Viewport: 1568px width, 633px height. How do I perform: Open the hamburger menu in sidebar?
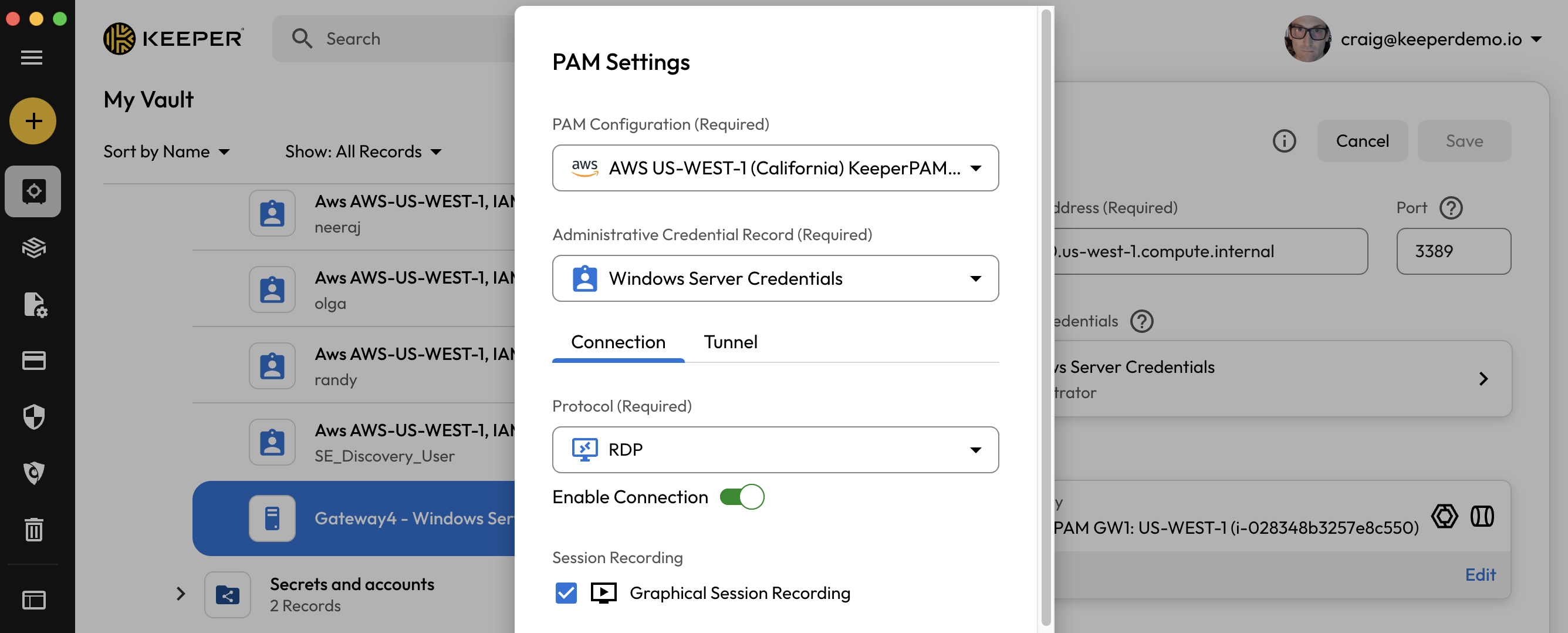click(x=32, y=58)
